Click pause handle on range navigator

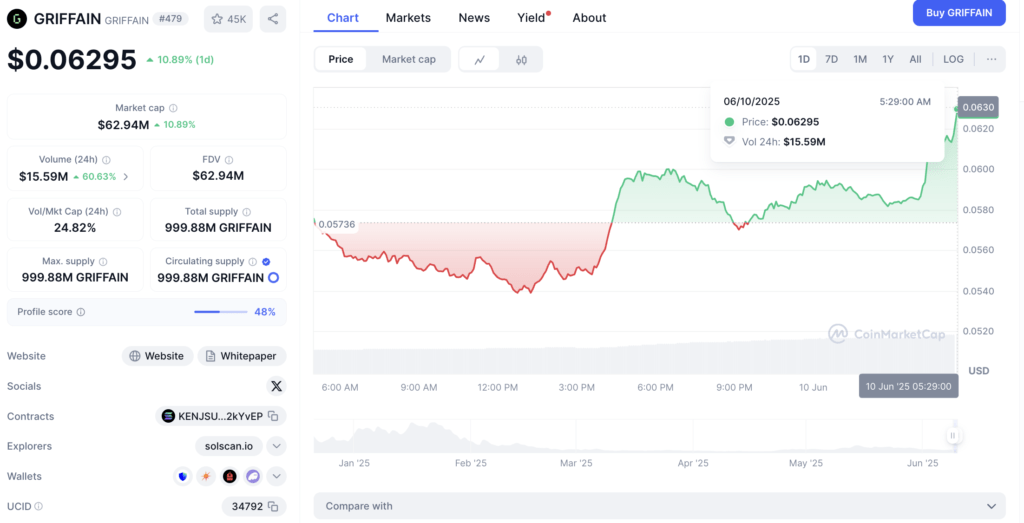[x=953, y=436]
